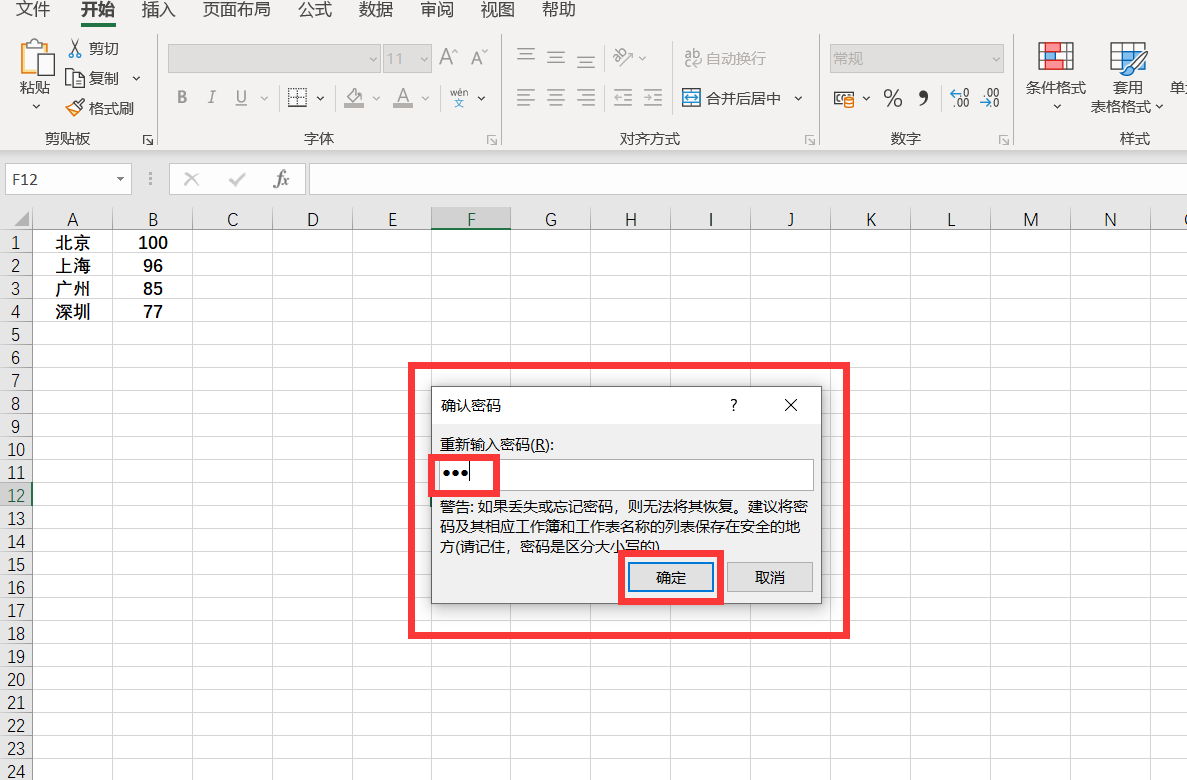The image size is (1187, 780).
Task: Click the Copy (复制) icon
Action: tap(75, 78)
